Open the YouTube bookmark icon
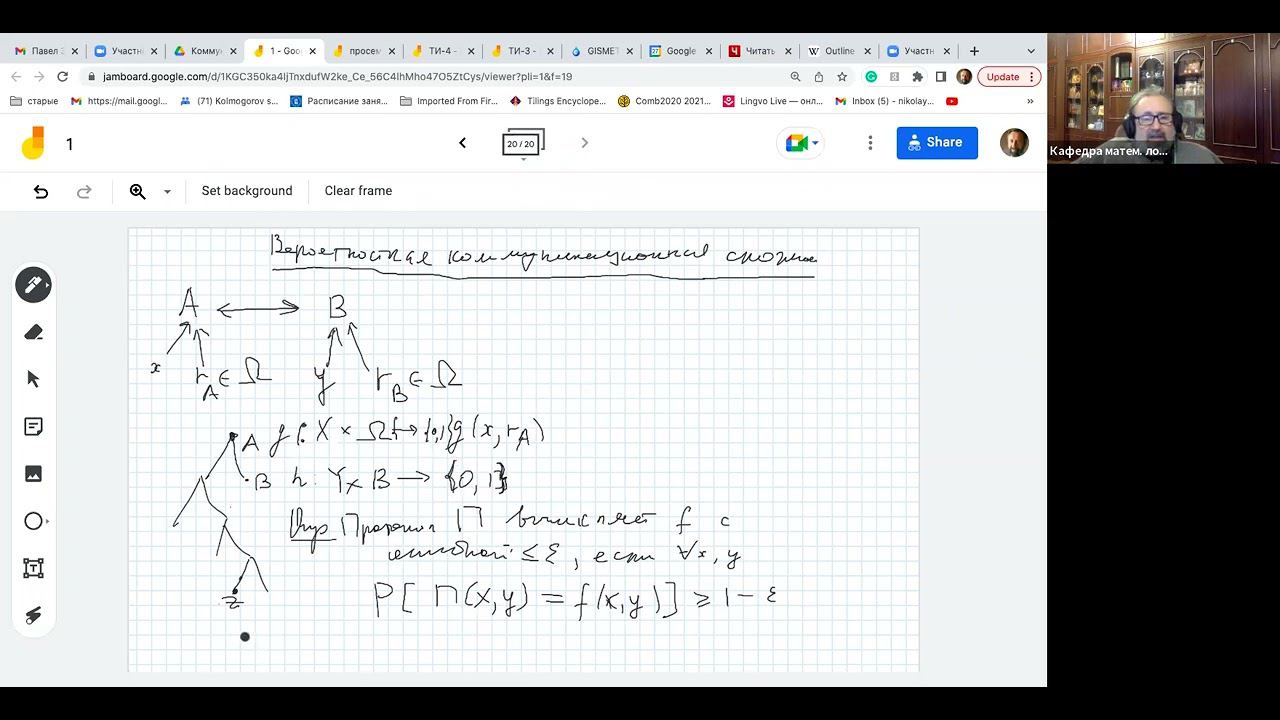This screenshot has height=720, width=1280. point(952,101)
